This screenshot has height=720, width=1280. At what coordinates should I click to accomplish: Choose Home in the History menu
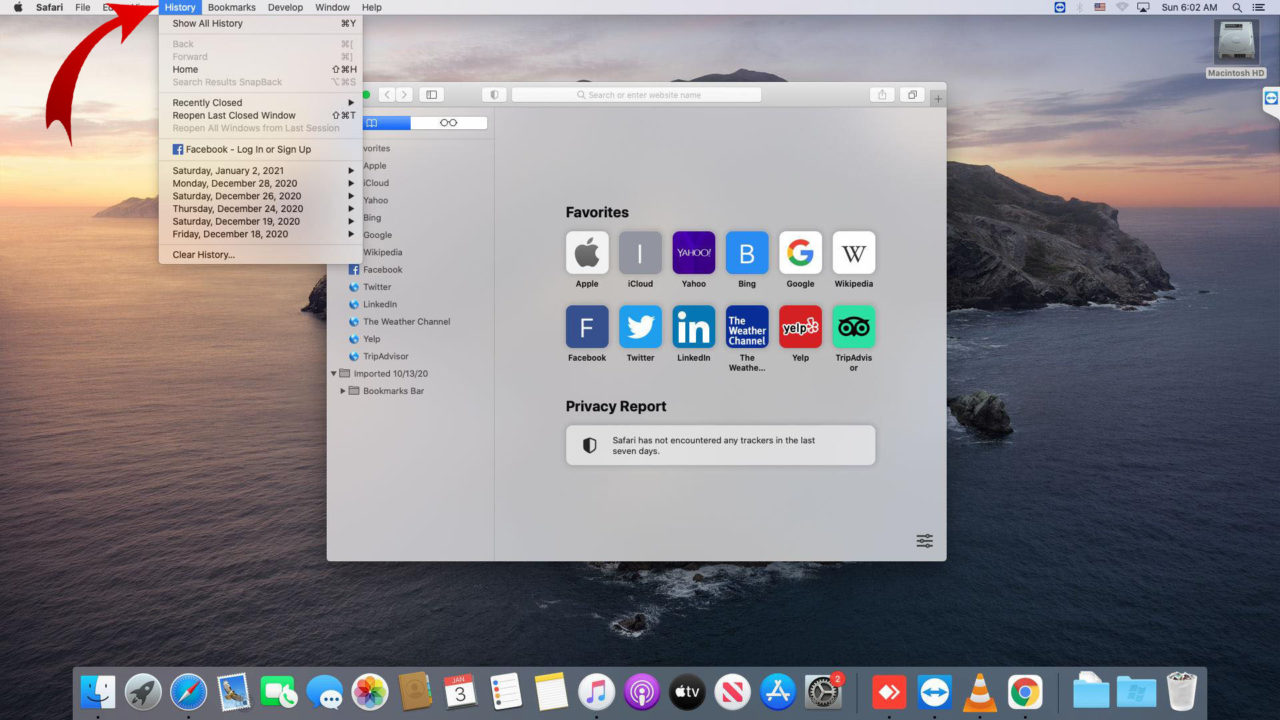(261, 70)
